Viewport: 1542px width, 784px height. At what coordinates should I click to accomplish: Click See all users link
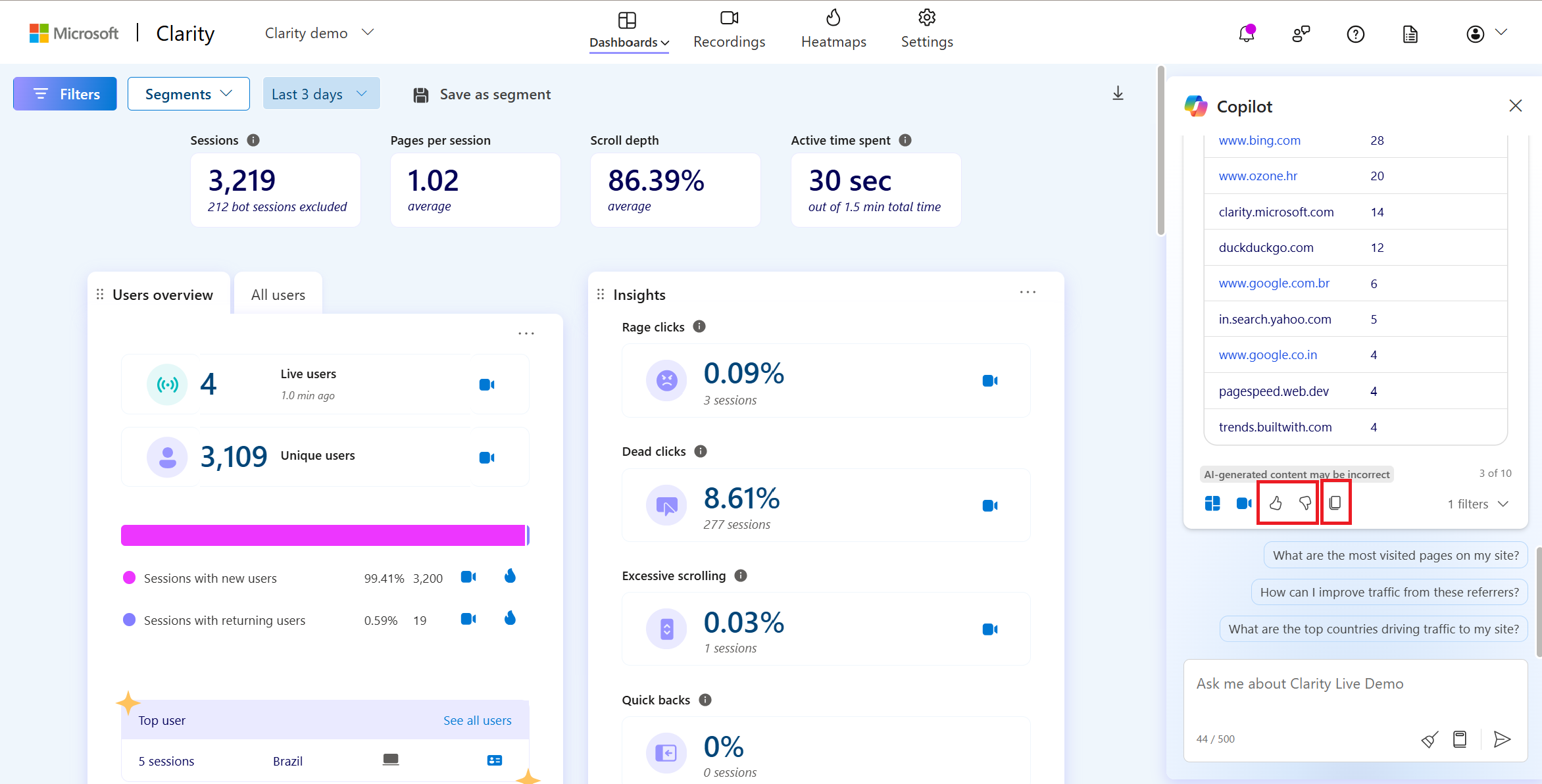[x=477, y=720]
